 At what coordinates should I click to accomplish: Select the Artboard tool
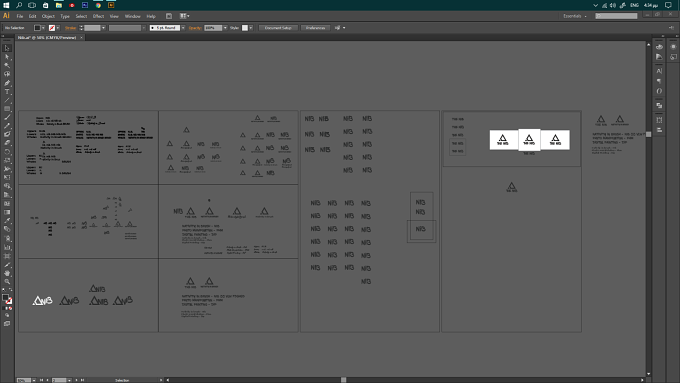tap(7, 256)
